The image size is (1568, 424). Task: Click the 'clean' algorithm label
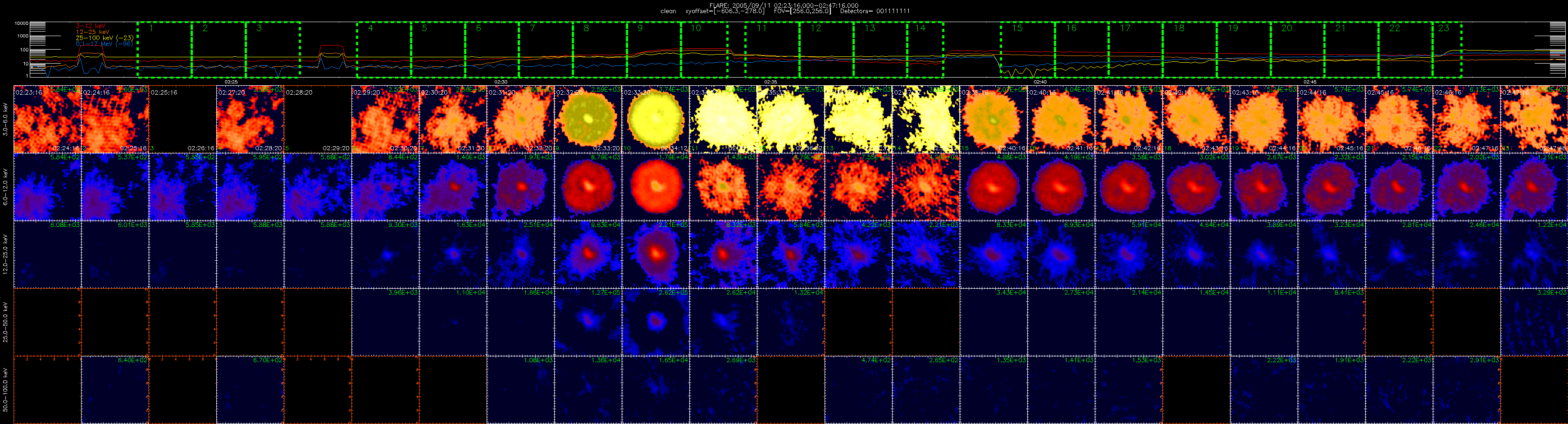[668, 12]
